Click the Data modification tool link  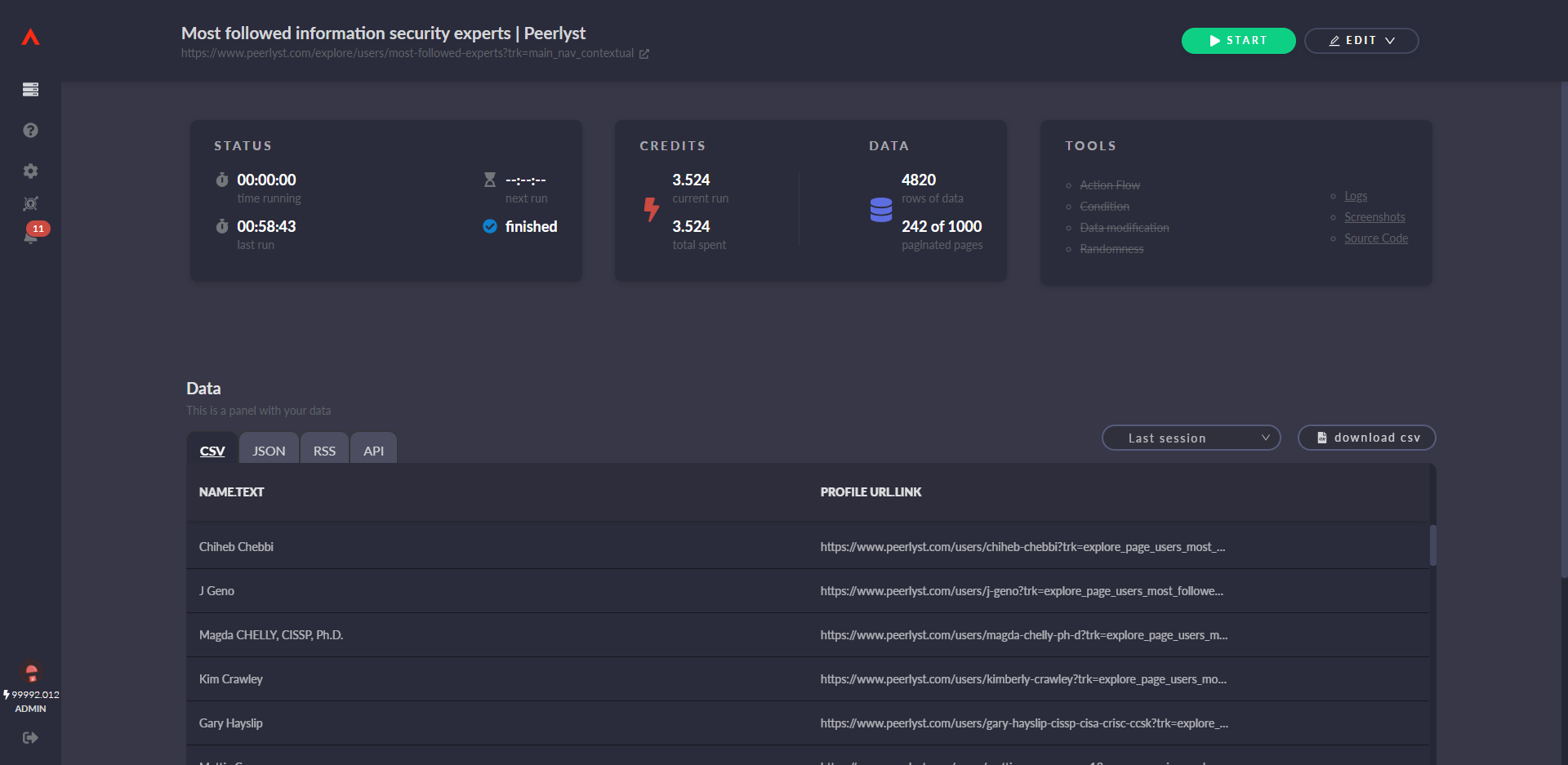pos(1125,228)
